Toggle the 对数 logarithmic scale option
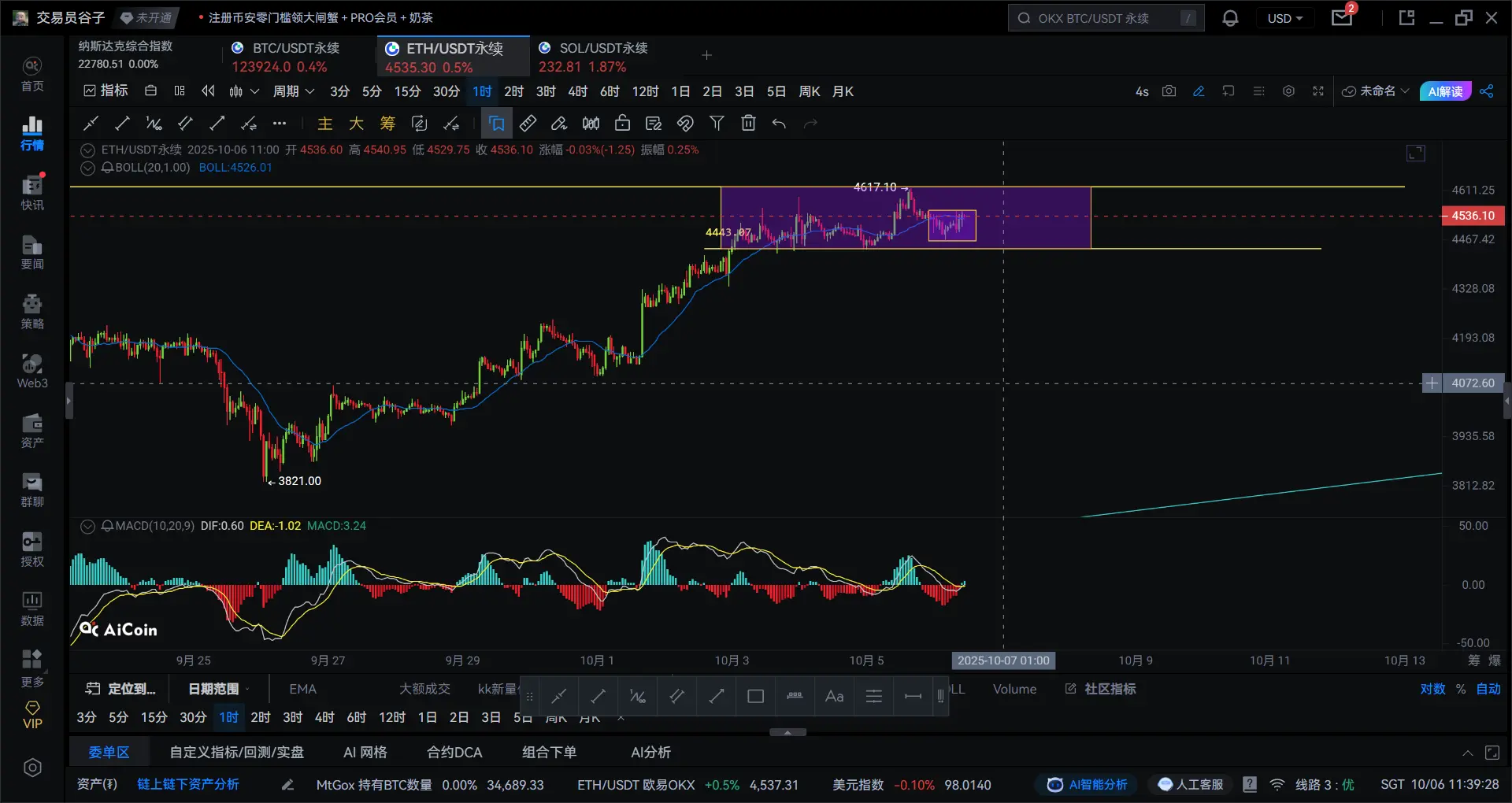 click(1432, 689)
